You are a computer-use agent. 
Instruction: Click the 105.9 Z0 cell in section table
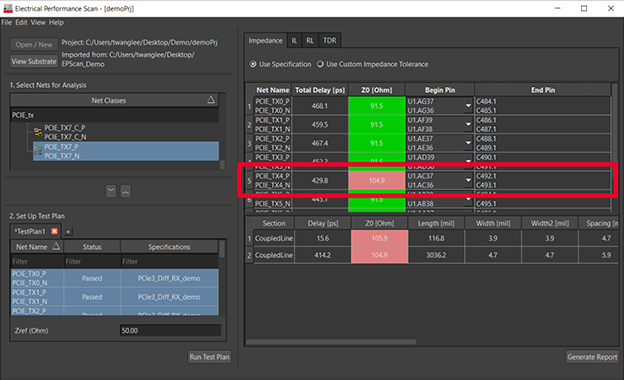coord(379,238)
